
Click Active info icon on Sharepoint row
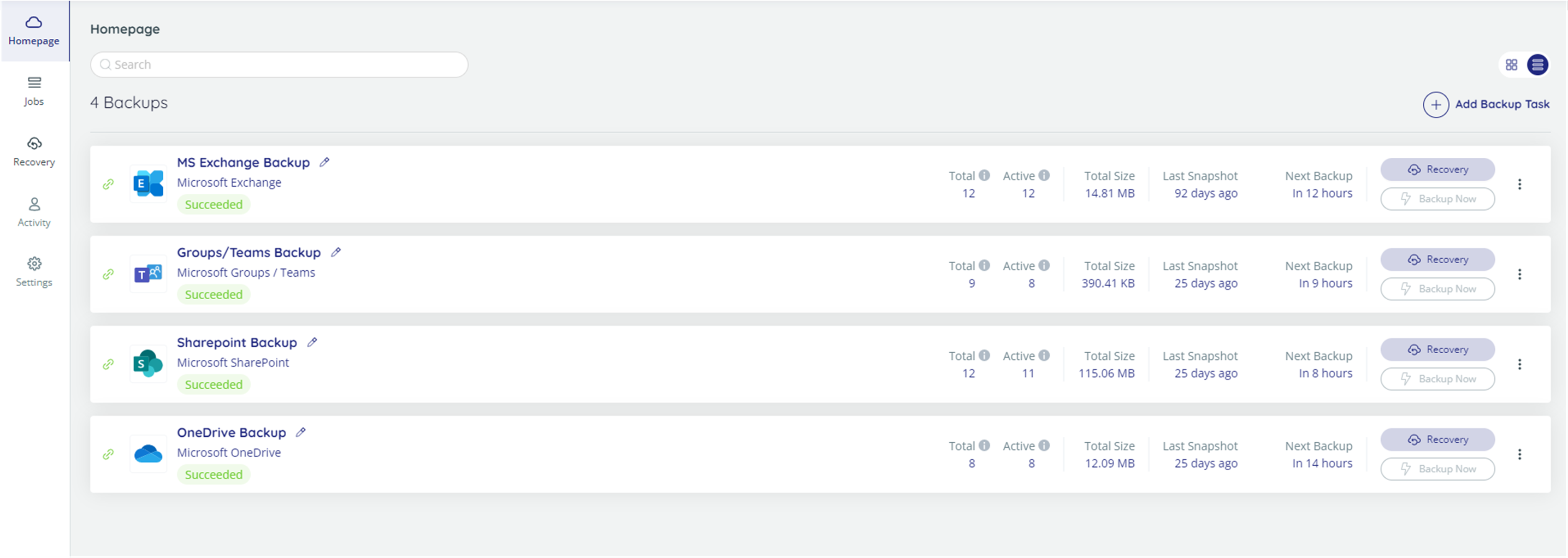point(1044,355)
